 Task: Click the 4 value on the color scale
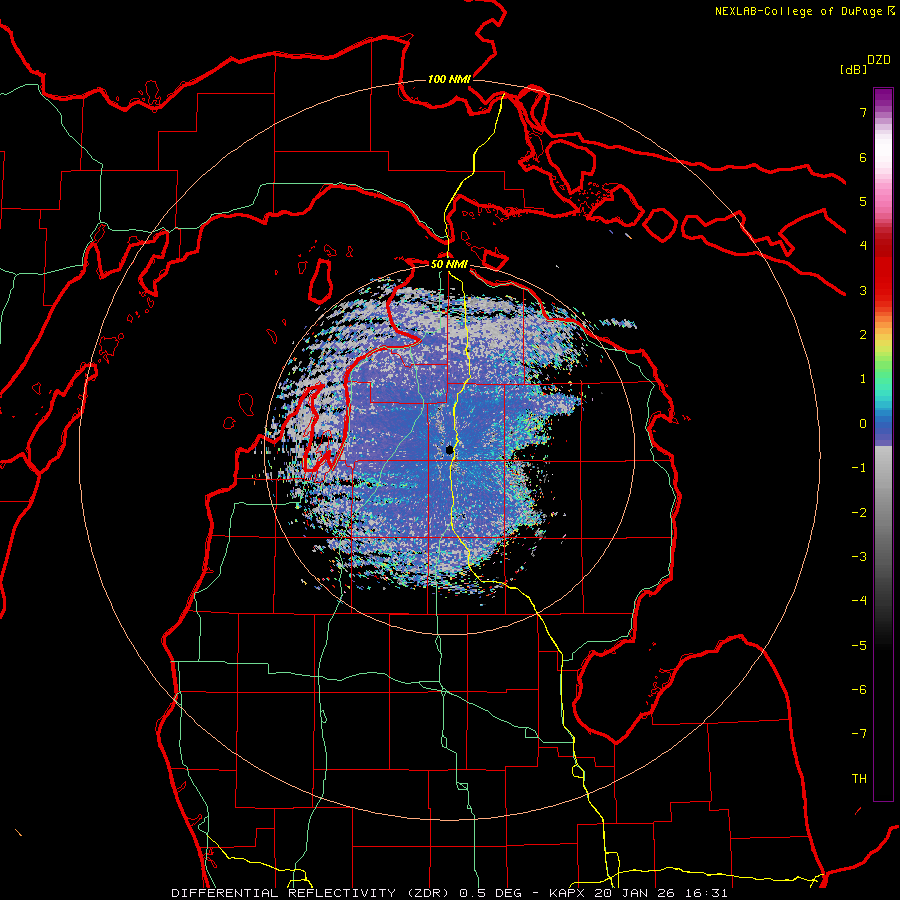coord(863,246)
